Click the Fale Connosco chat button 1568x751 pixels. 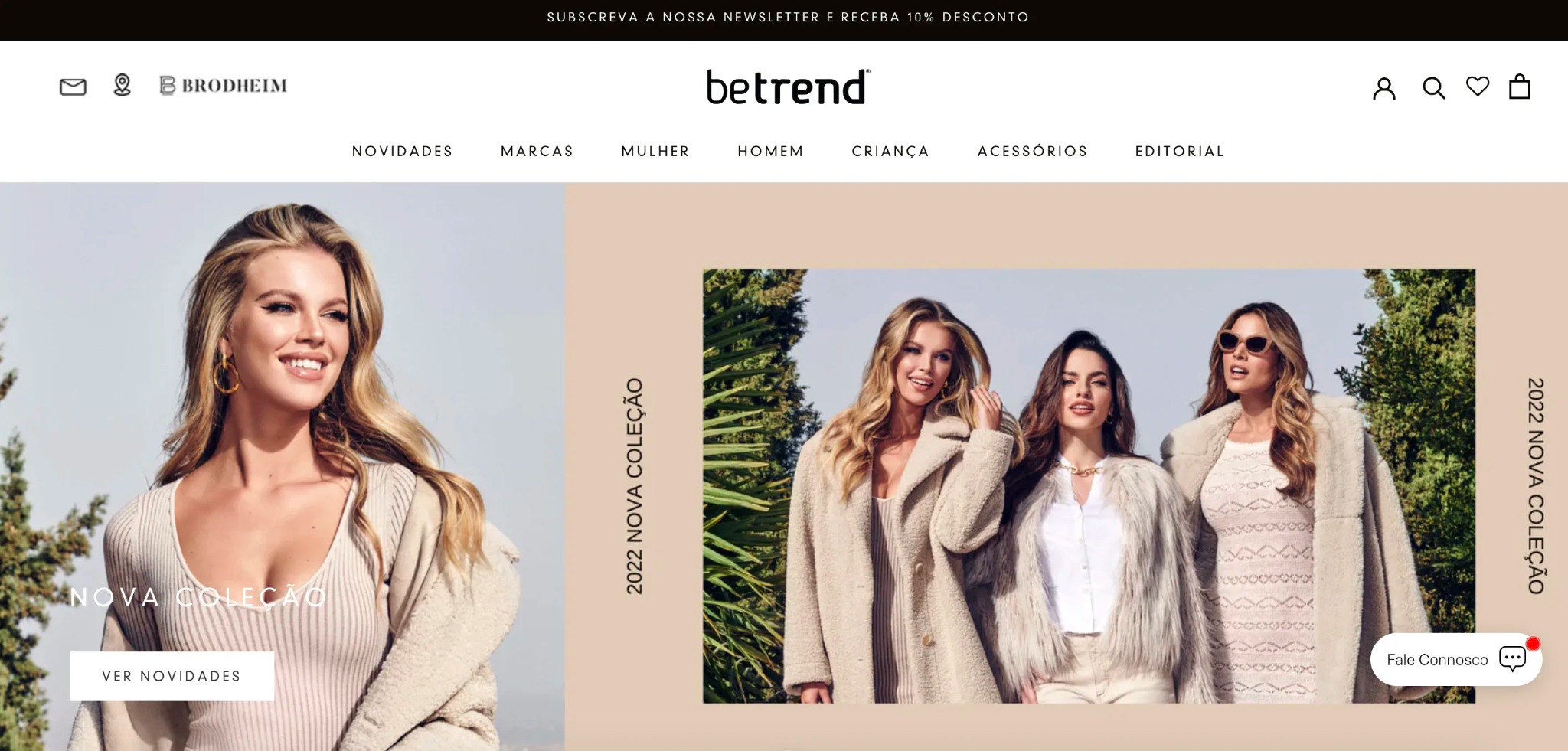(x=1456, y=659)
